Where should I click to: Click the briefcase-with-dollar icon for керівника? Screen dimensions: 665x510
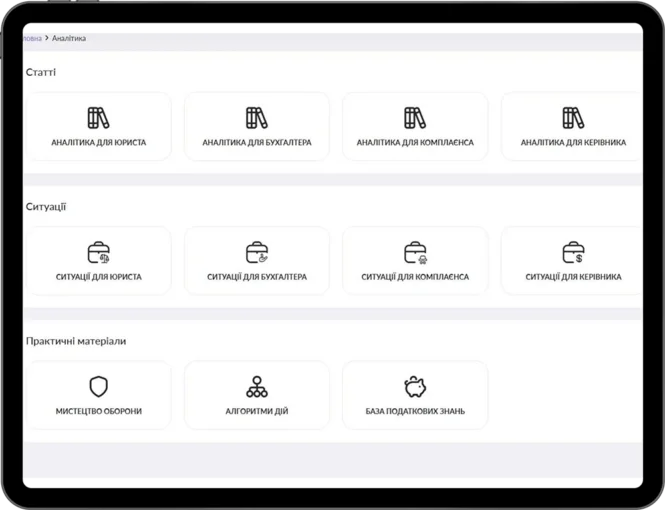[x=573, y=253]
